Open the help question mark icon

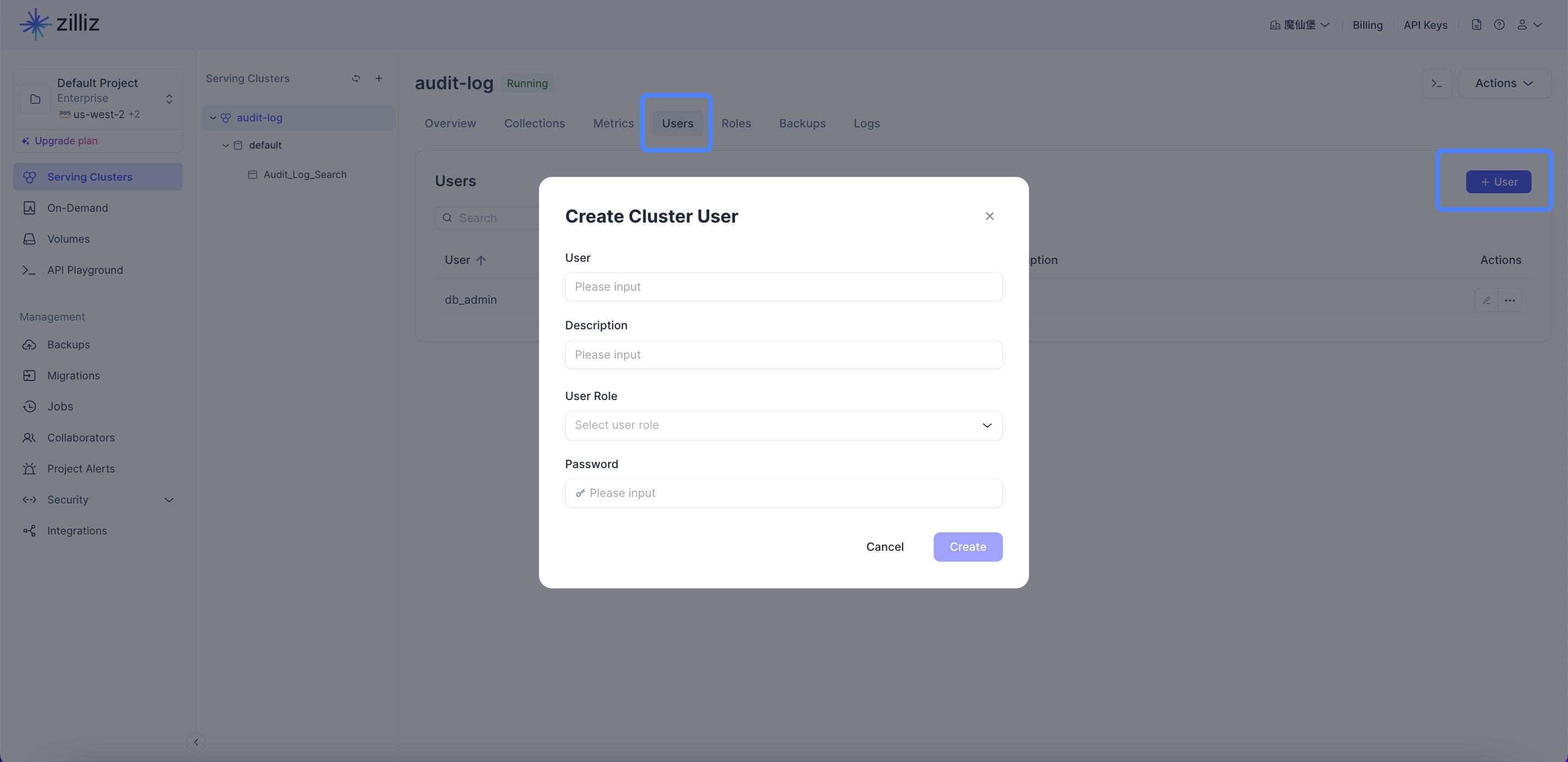click(x=1499, y=25)
